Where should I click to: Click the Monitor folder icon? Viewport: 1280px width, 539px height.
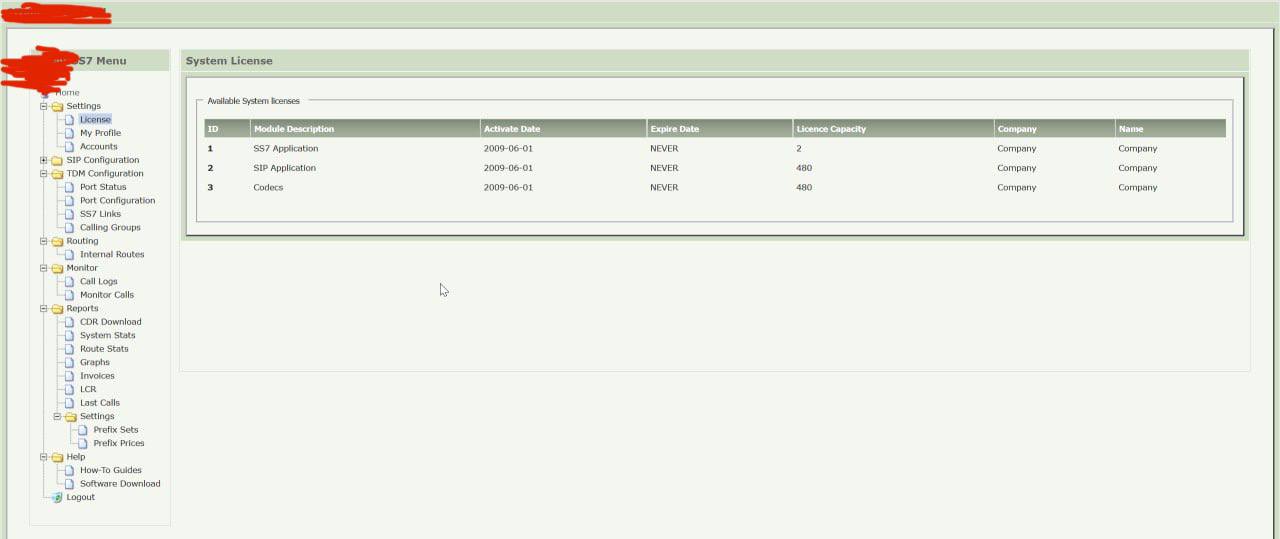click(57, 268)
